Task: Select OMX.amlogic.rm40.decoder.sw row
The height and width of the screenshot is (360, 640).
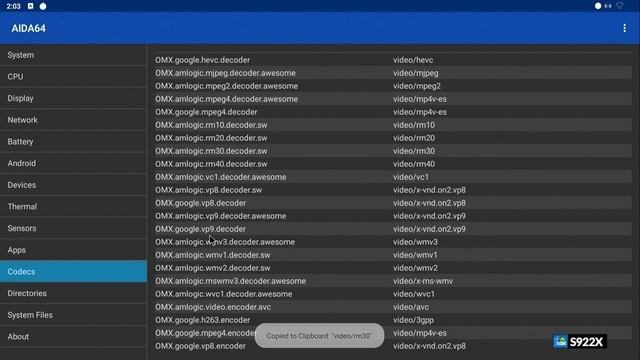Action: pyautogui.click(x=393, y=164)
